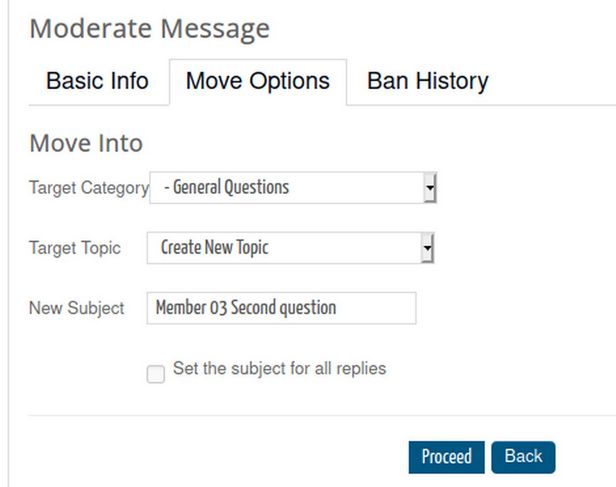Open the Ban History tab
Viewport: 616px width, 487px height.
428,81
